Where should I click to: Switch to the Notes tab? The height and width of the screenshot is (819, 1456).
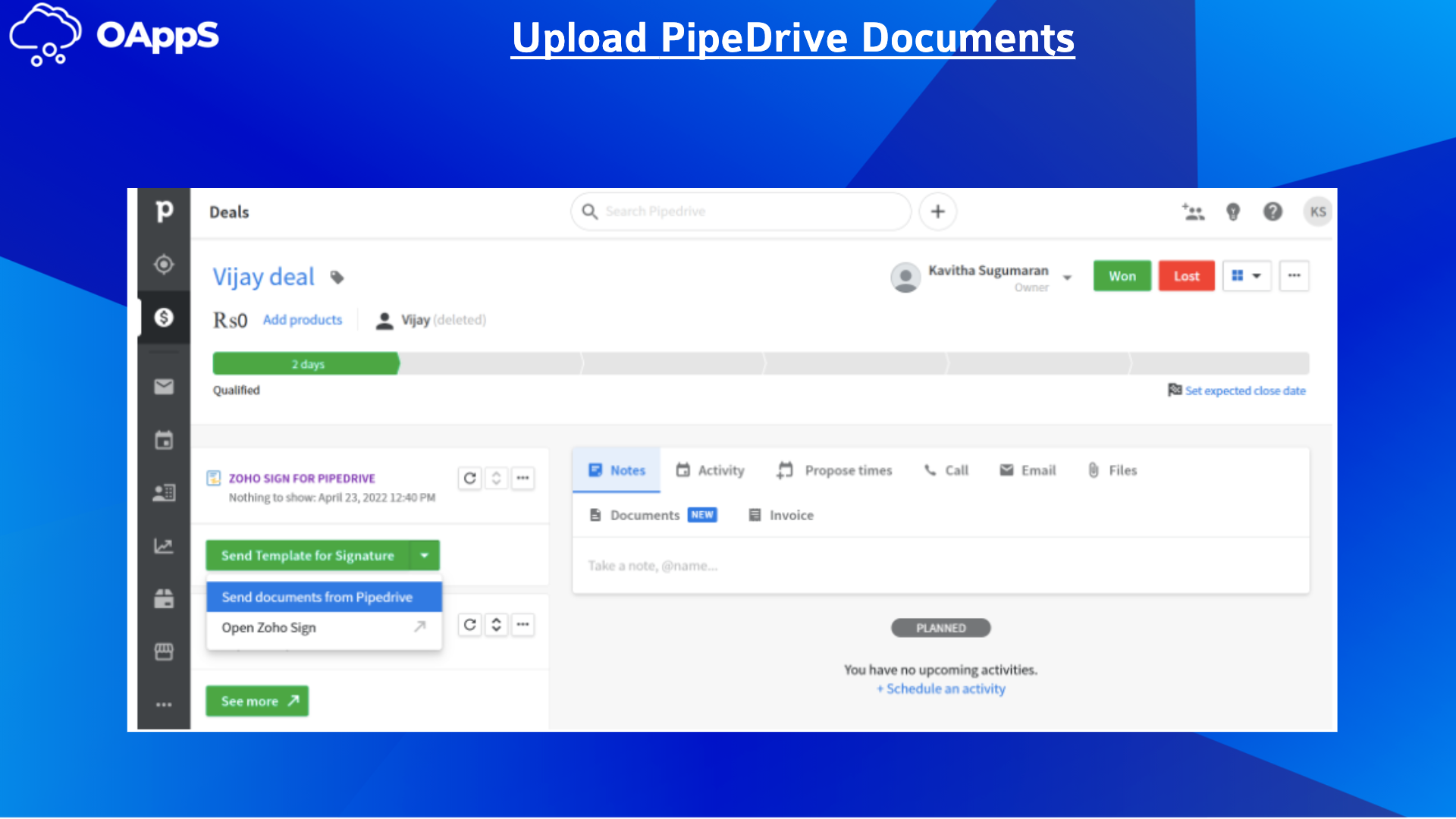(x=617, y=470)
